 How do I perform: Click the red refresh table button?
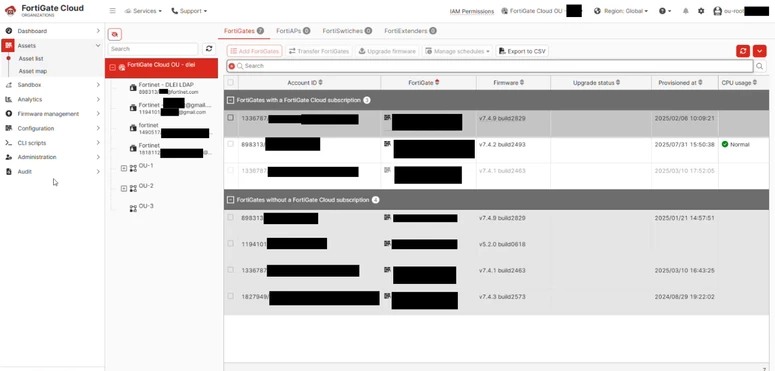pos(743,51)
